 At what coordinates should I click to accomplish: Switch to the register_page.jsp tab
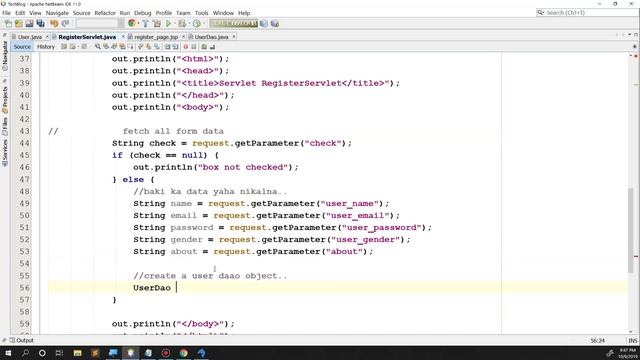point(156,37)
